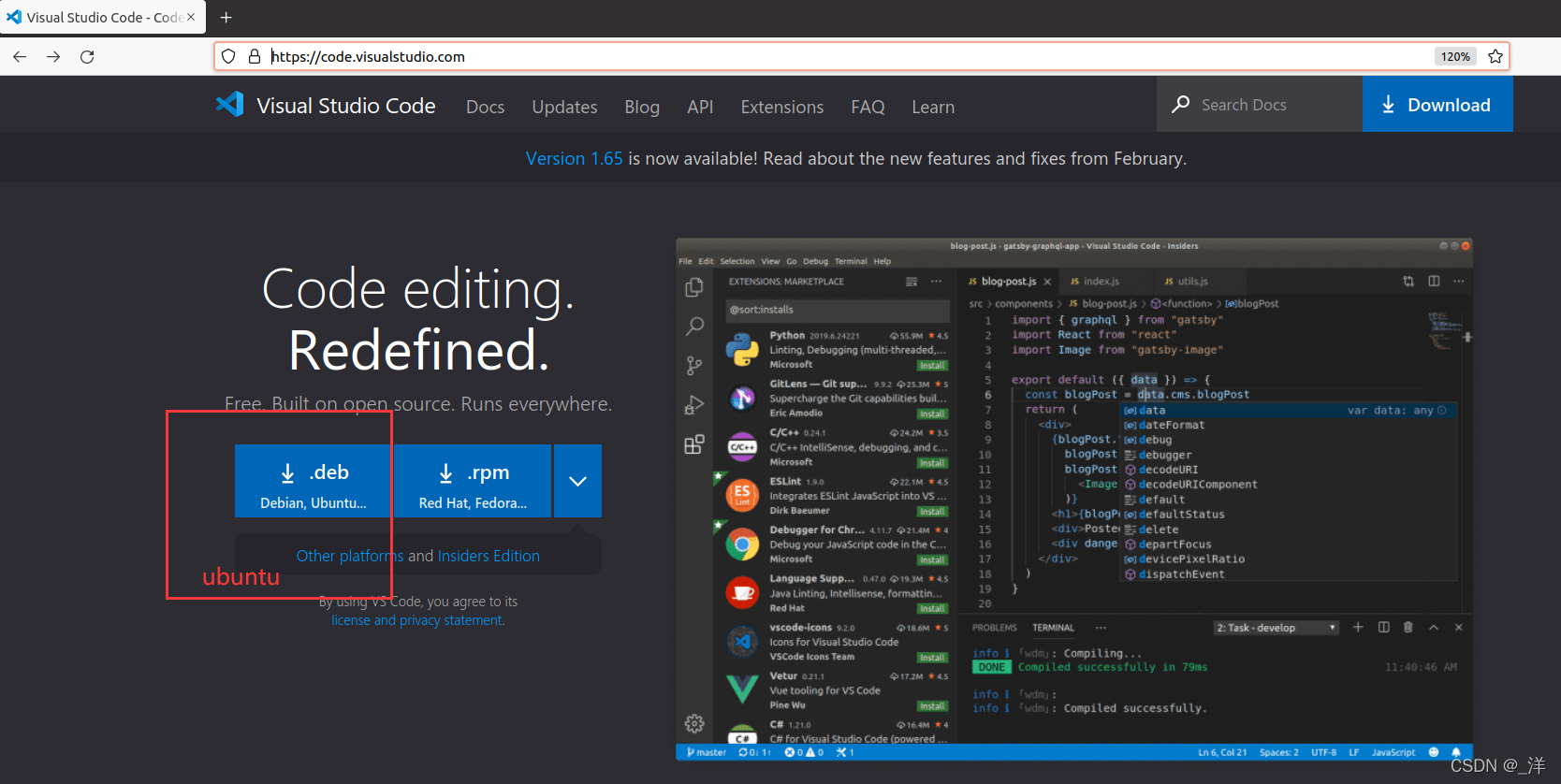Screen dimensions: 1561x784
Task: Open the API page
Action: coord(700,107)
